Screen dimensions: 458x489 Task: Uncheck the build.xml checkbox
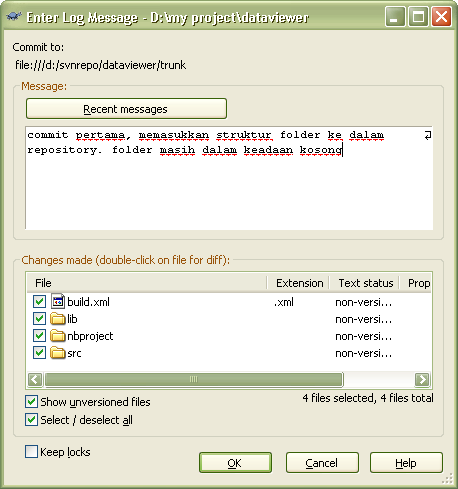[39, 302]
